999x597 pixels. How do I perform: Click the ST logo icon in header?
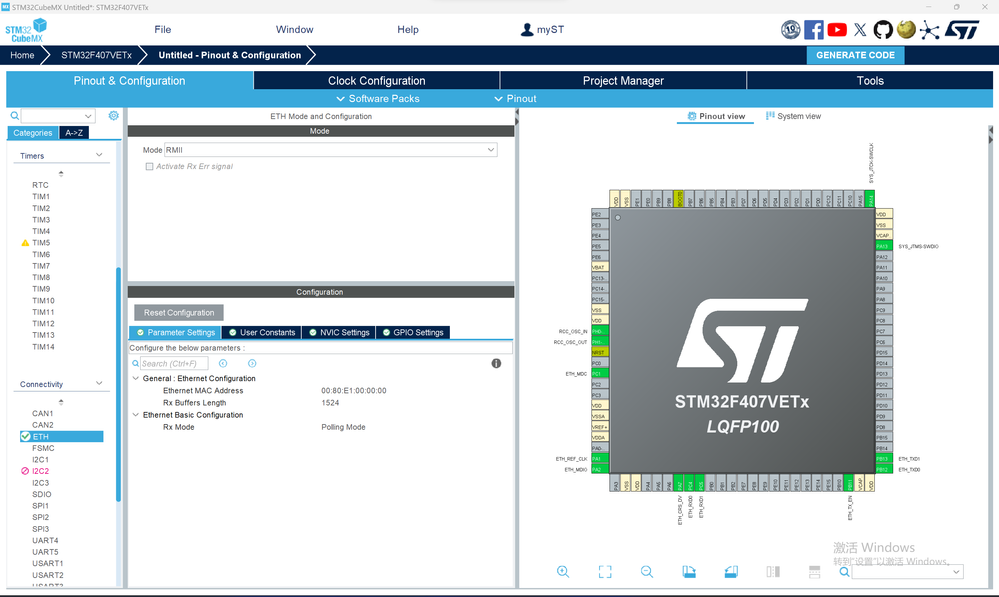coord(961,29)
